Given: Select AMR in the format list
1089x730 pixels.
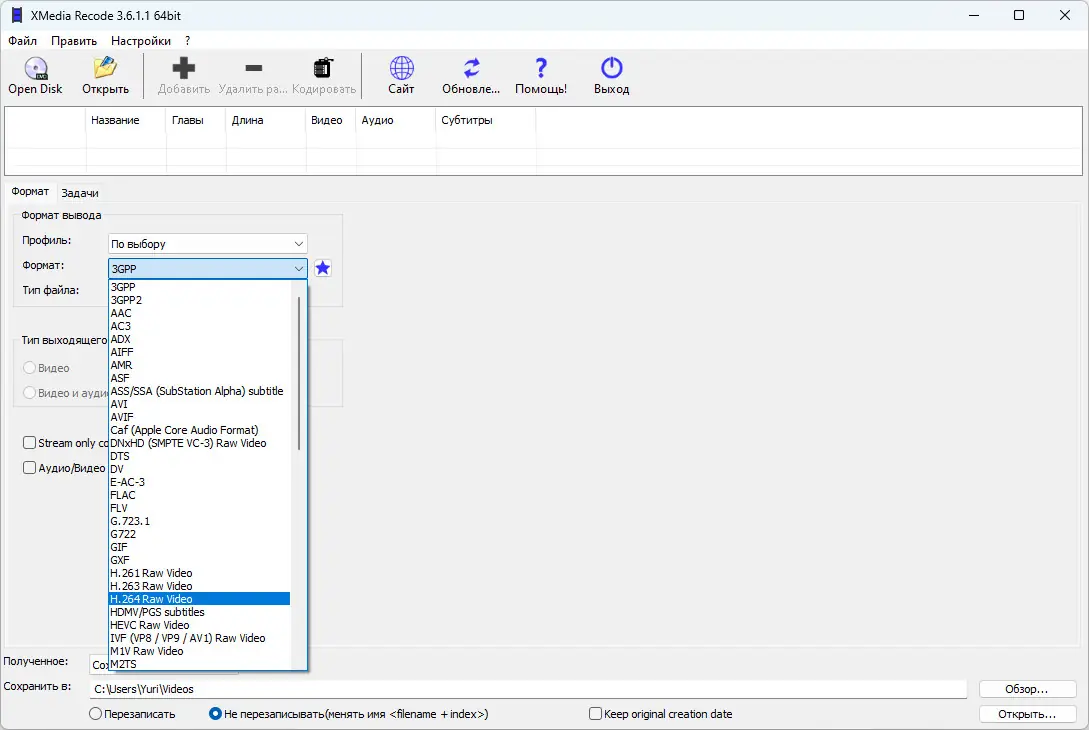Looking at the screenshot, I should (199, 365).
